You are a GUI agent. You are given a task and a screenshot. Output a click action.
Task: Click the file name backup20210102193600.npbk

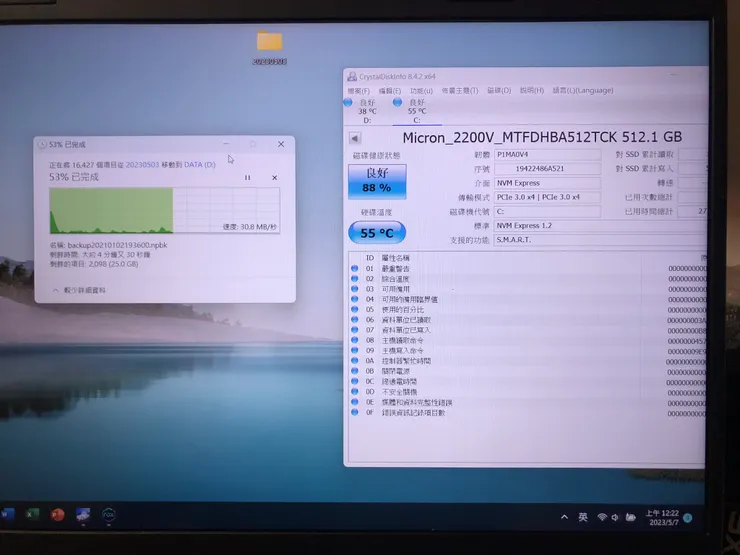117,245
